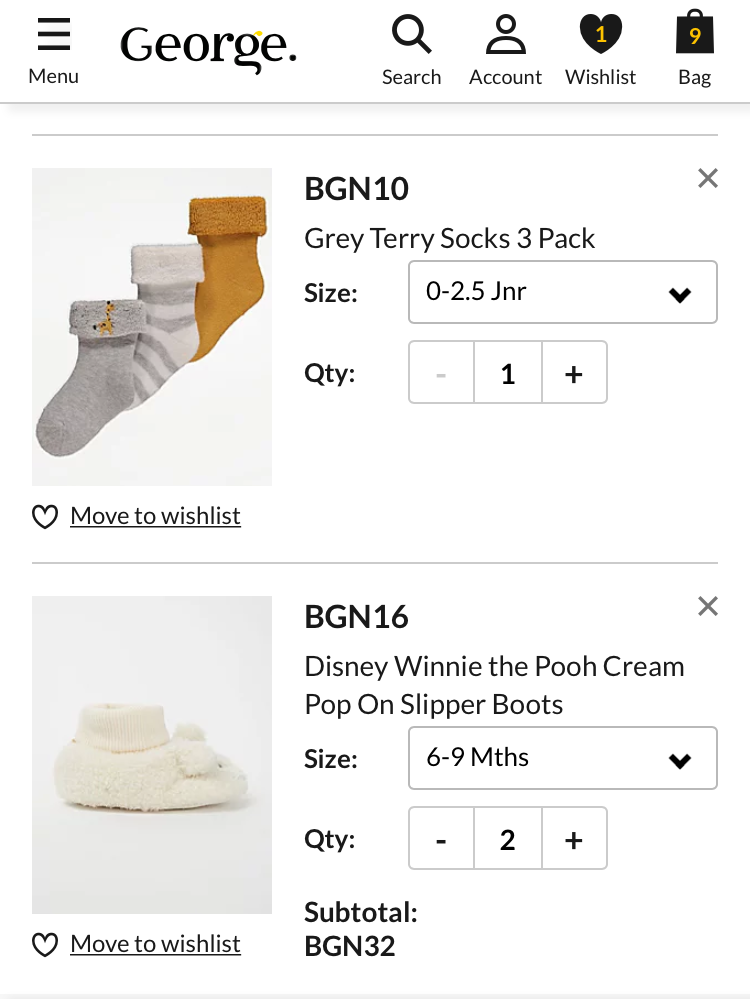Decrease Grey Terry Socks quantity

pos(441,373)
